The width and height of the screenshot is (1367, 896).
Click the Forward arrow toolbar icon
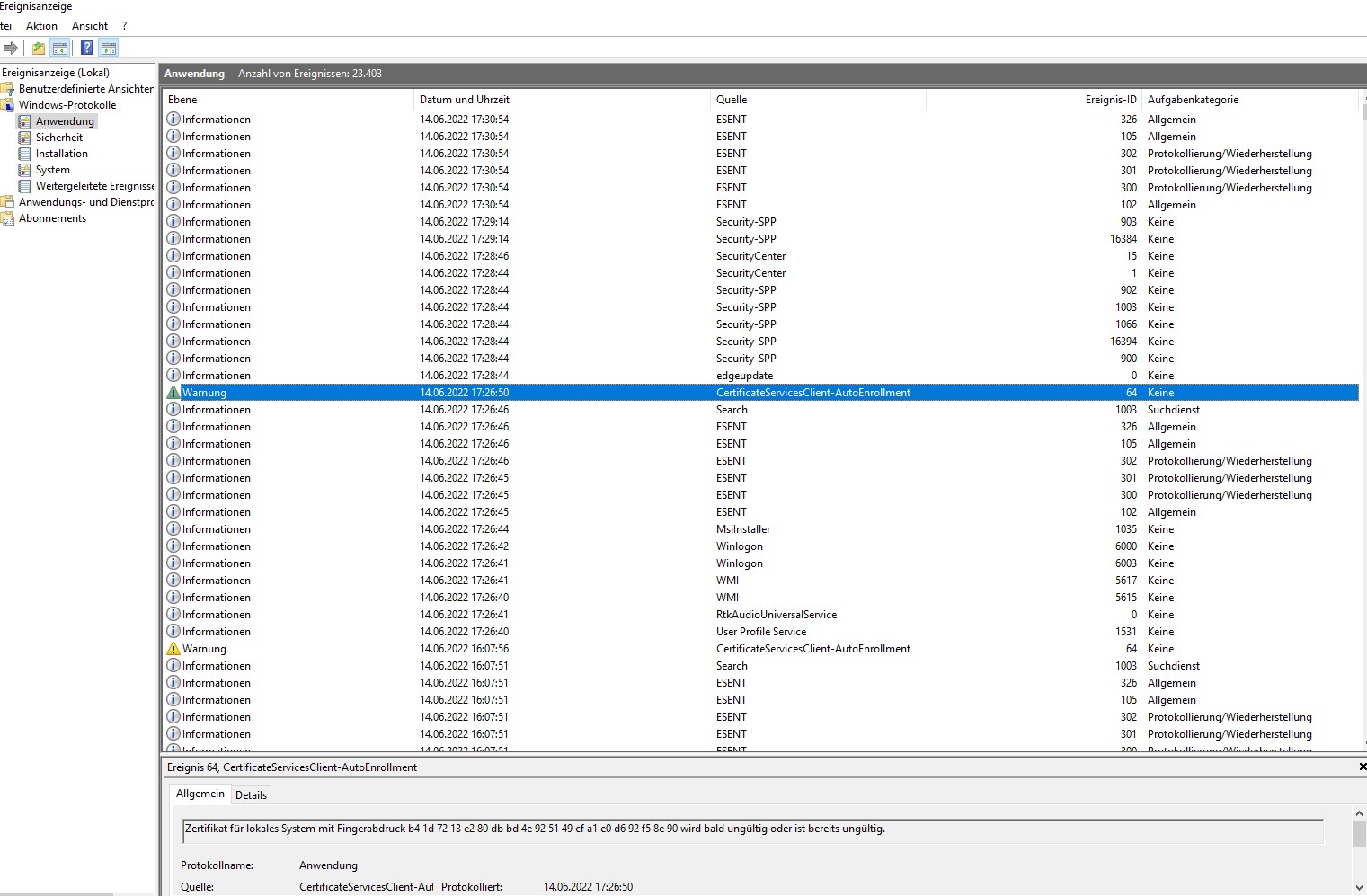[11, 48]
